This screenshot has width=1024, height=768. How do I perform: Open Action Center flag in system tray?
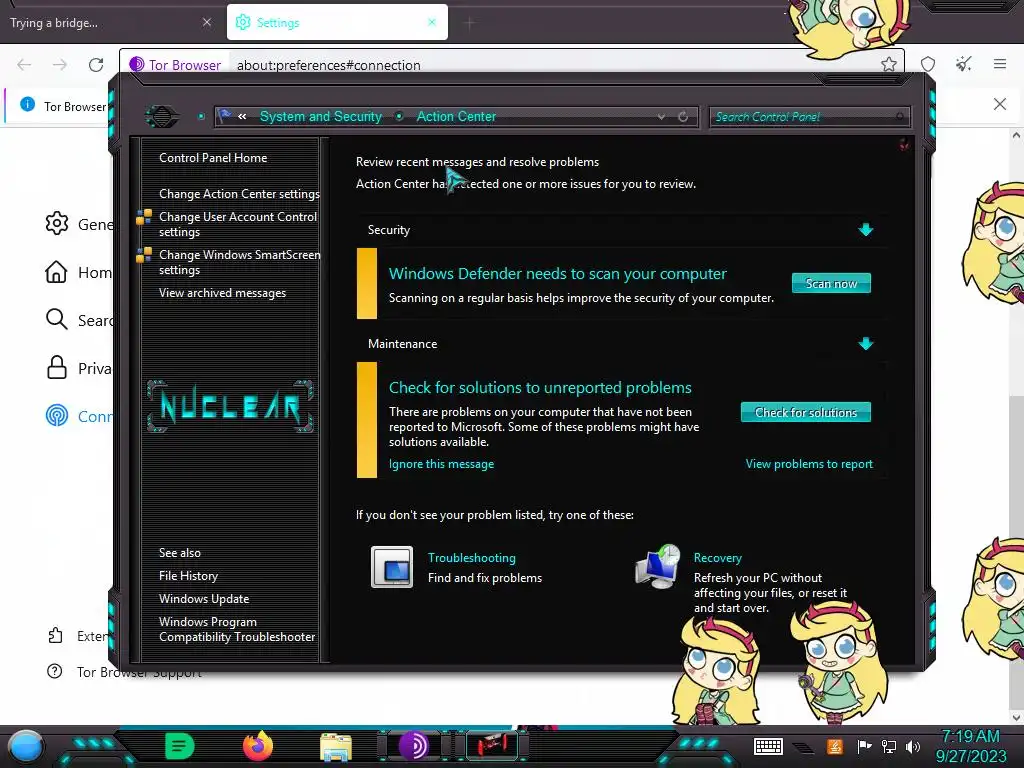(865, 746)
